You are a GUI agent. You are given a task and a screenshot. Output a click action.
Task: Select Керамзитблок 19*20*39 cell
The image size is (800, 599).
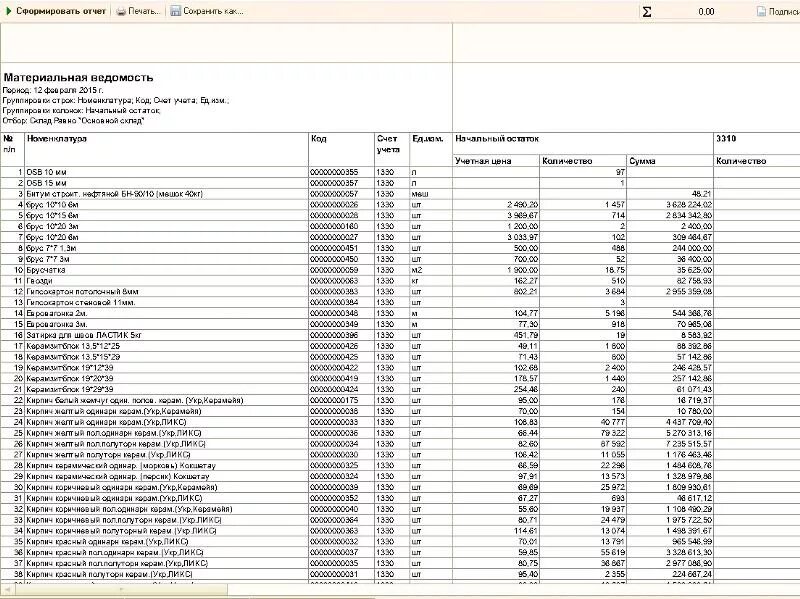pyautogui.click(x=166, y=379)
